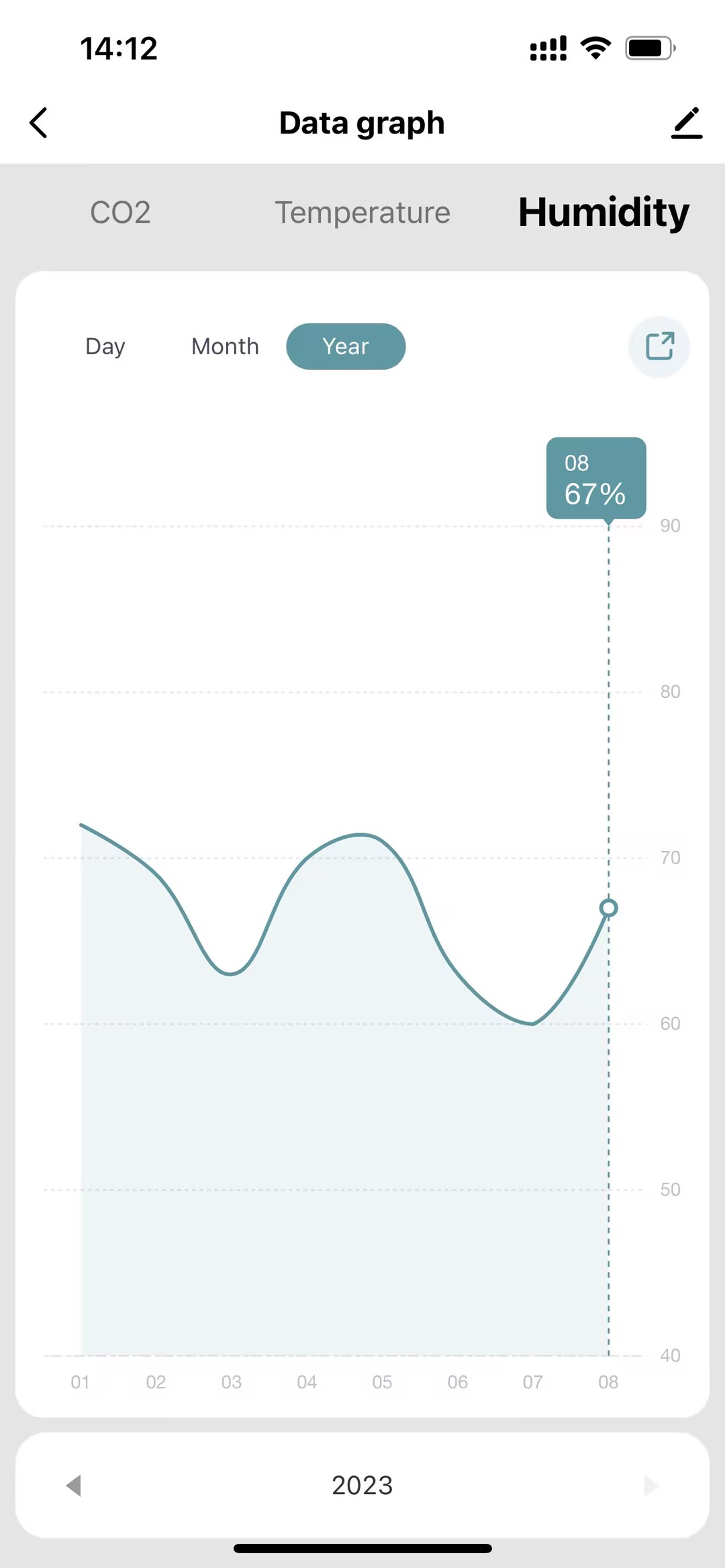
Task: Tap the 2023 year label
Action: (362, 1485)
